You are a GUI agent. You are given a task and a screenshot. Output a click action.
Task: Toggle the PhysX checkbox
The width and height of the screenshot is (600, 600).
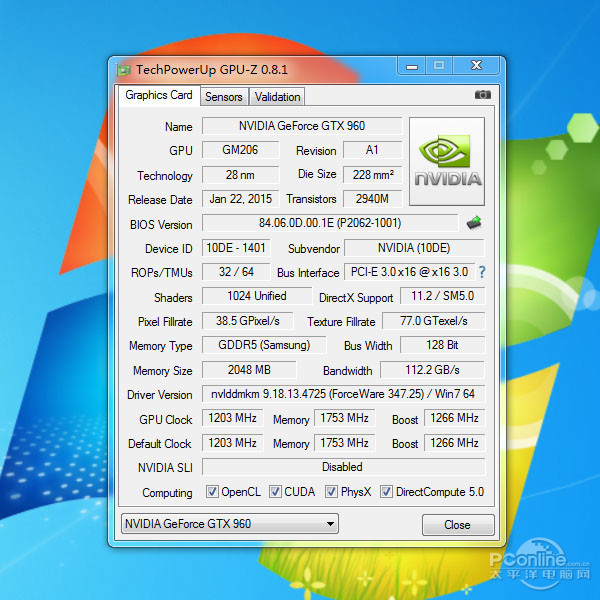pos(331,492)
